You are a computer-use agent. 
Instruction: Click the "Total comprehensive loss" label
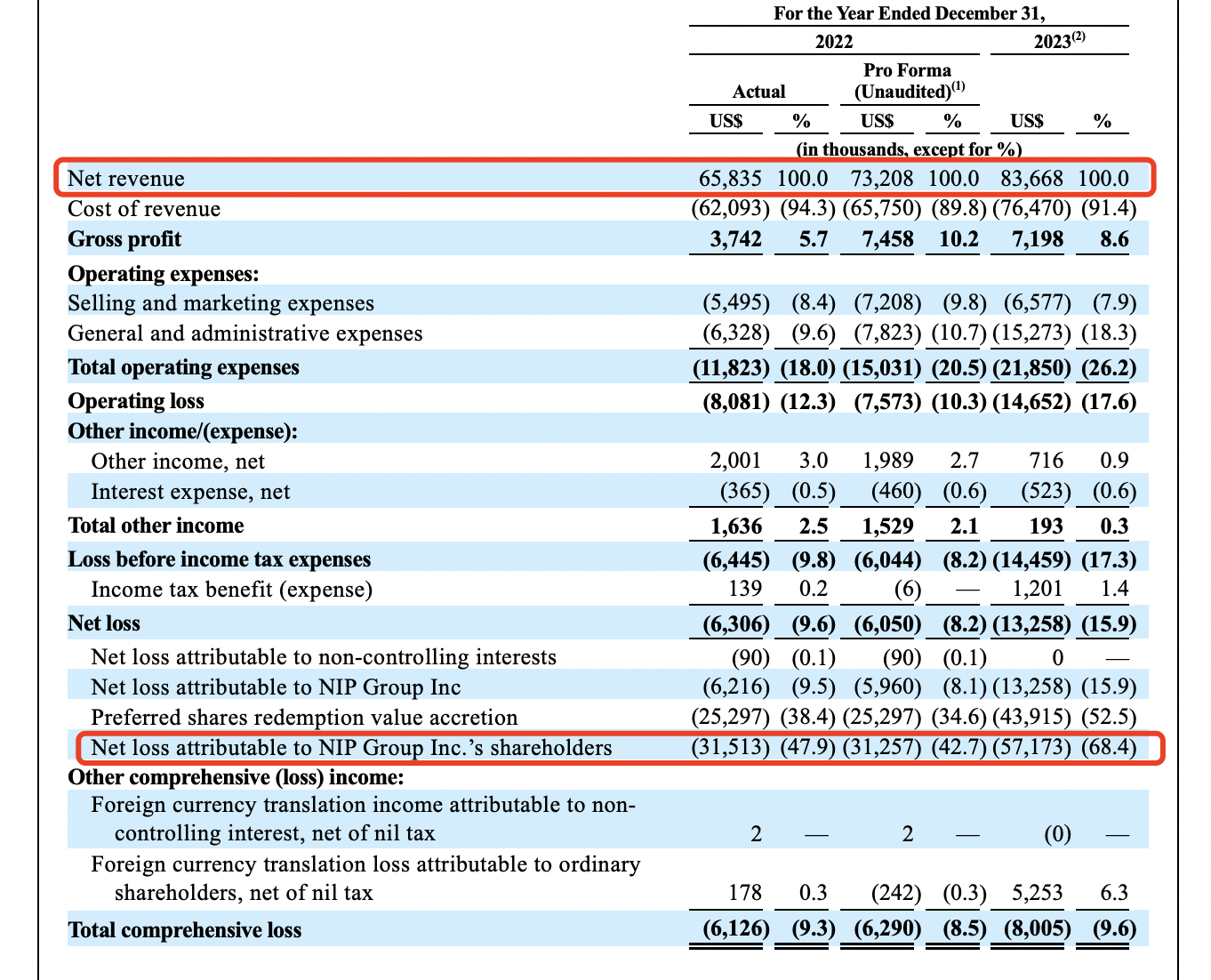point(185,930)
